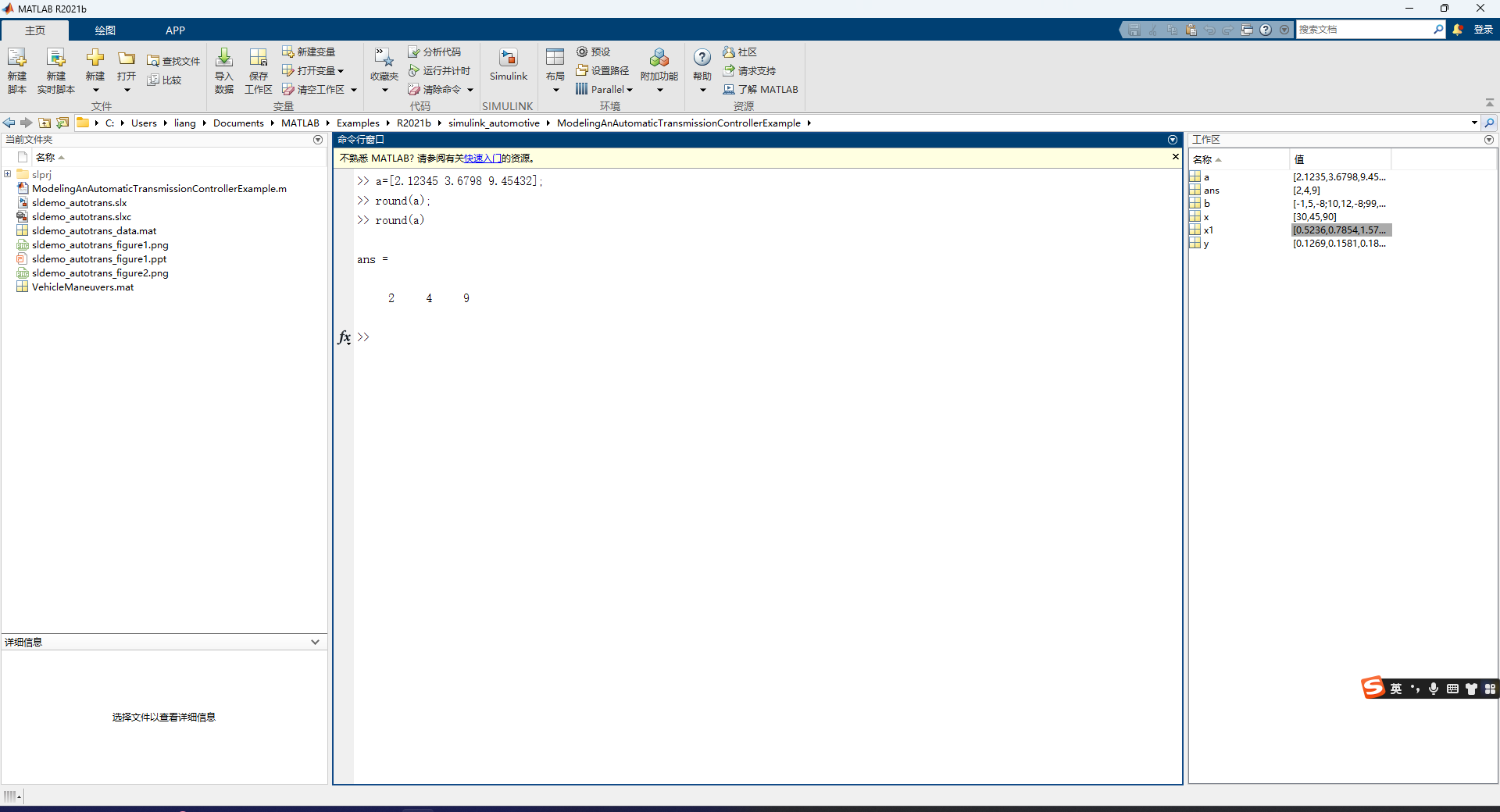Open the Layout (布局) dropdown
Image resolution: width=1500 pixels, height=812 pixels.
click(555, 90)
